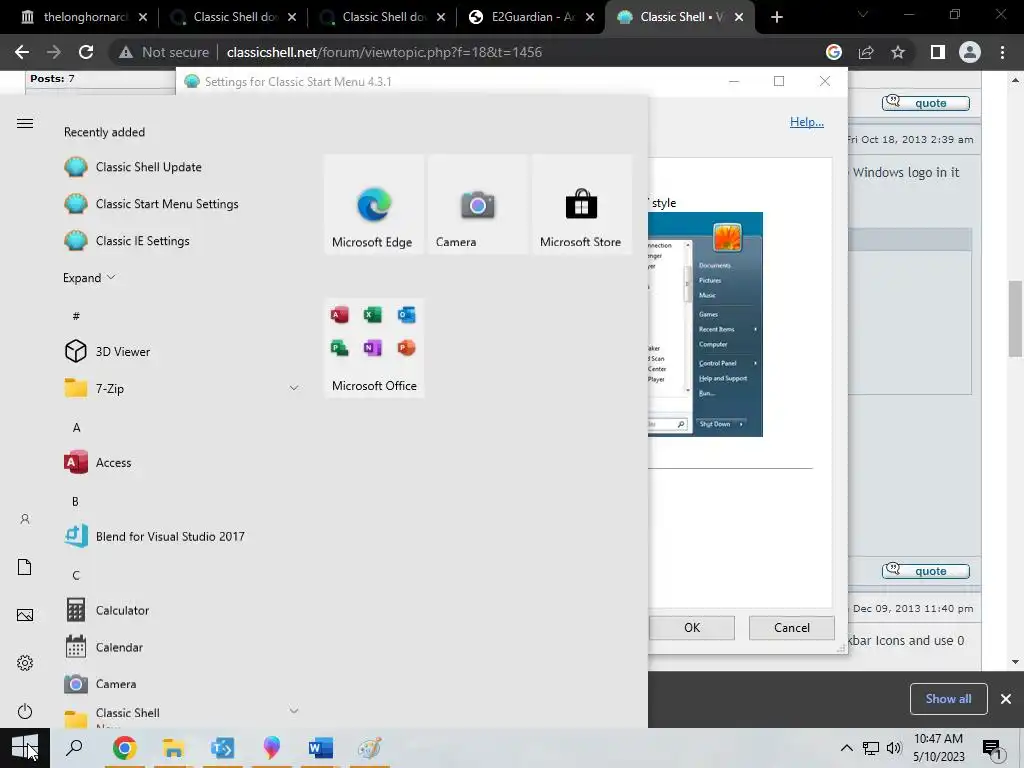Switch to the E2Guardian tab
This screenshot has height=768, width=1024.
[531, 17]
